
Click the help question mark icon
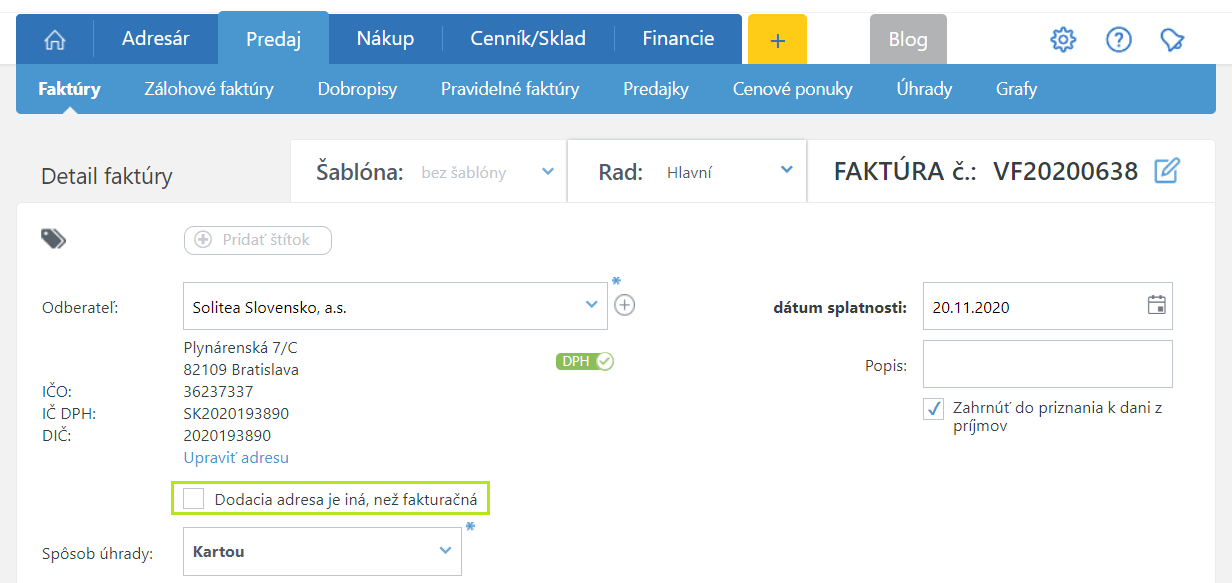pyautogui.click(x=1118, y=40)
